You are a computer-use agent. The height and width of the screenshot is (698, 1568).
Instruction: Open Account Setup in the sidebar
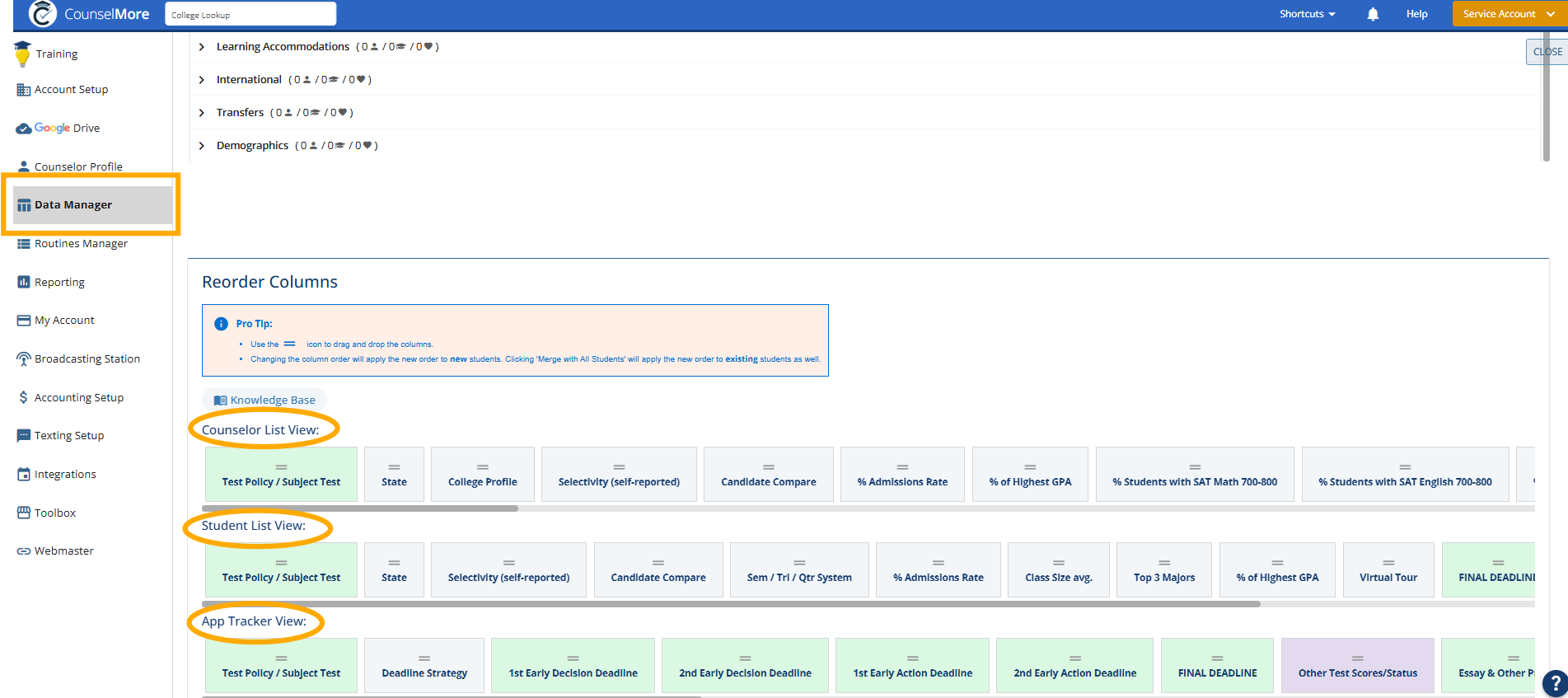(x=71, y=90)
